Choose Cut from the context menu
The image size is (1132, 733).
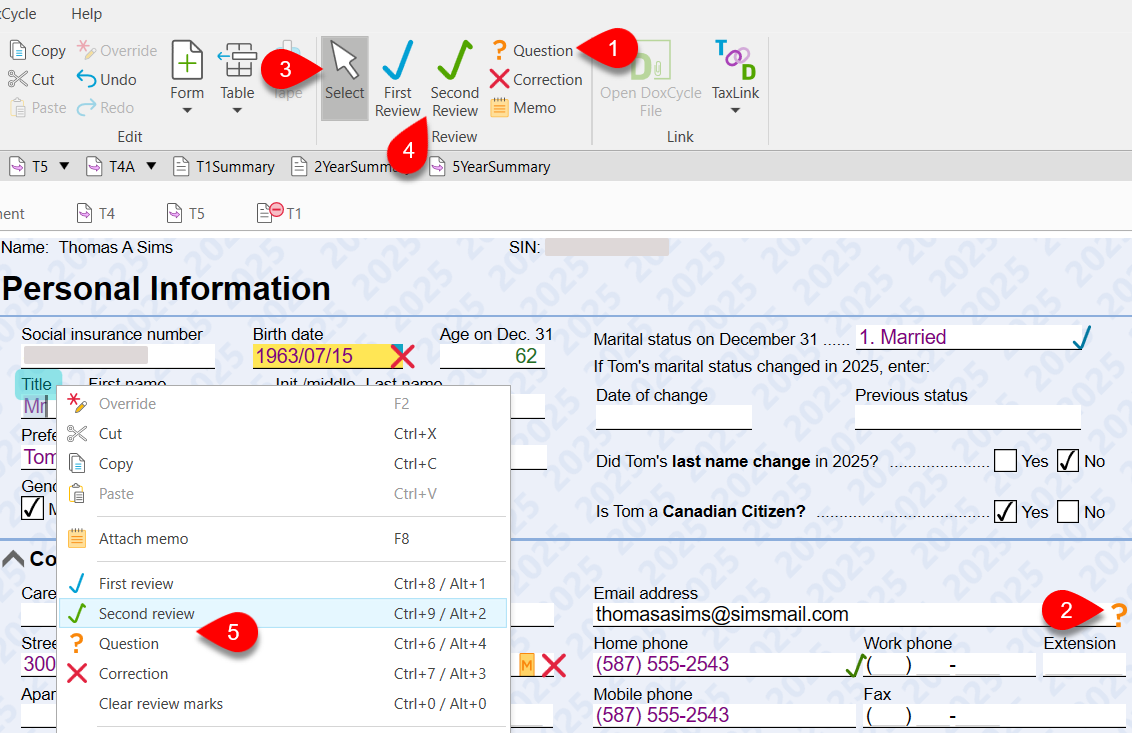tap(283, 433)
